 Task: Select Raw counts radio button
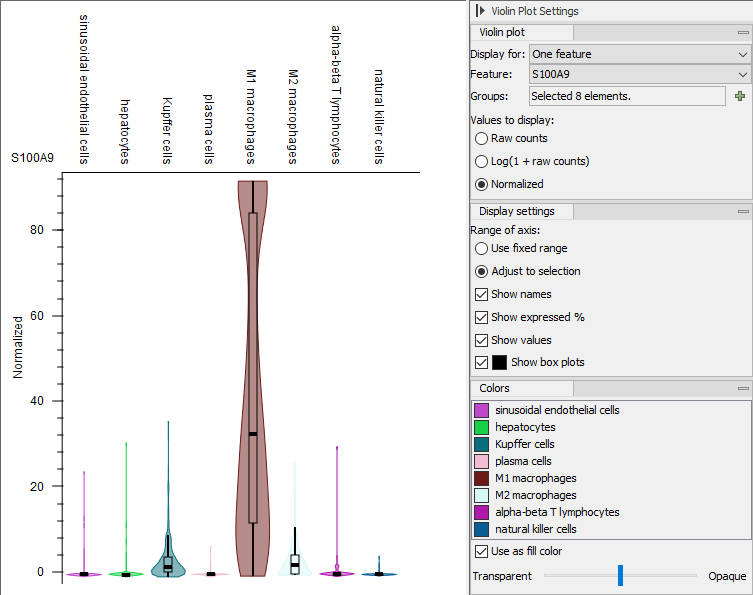482,138
